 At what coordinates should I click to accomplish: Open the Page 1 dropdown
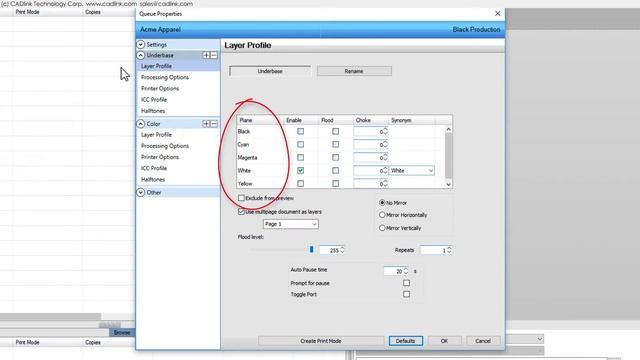[291, 224]
